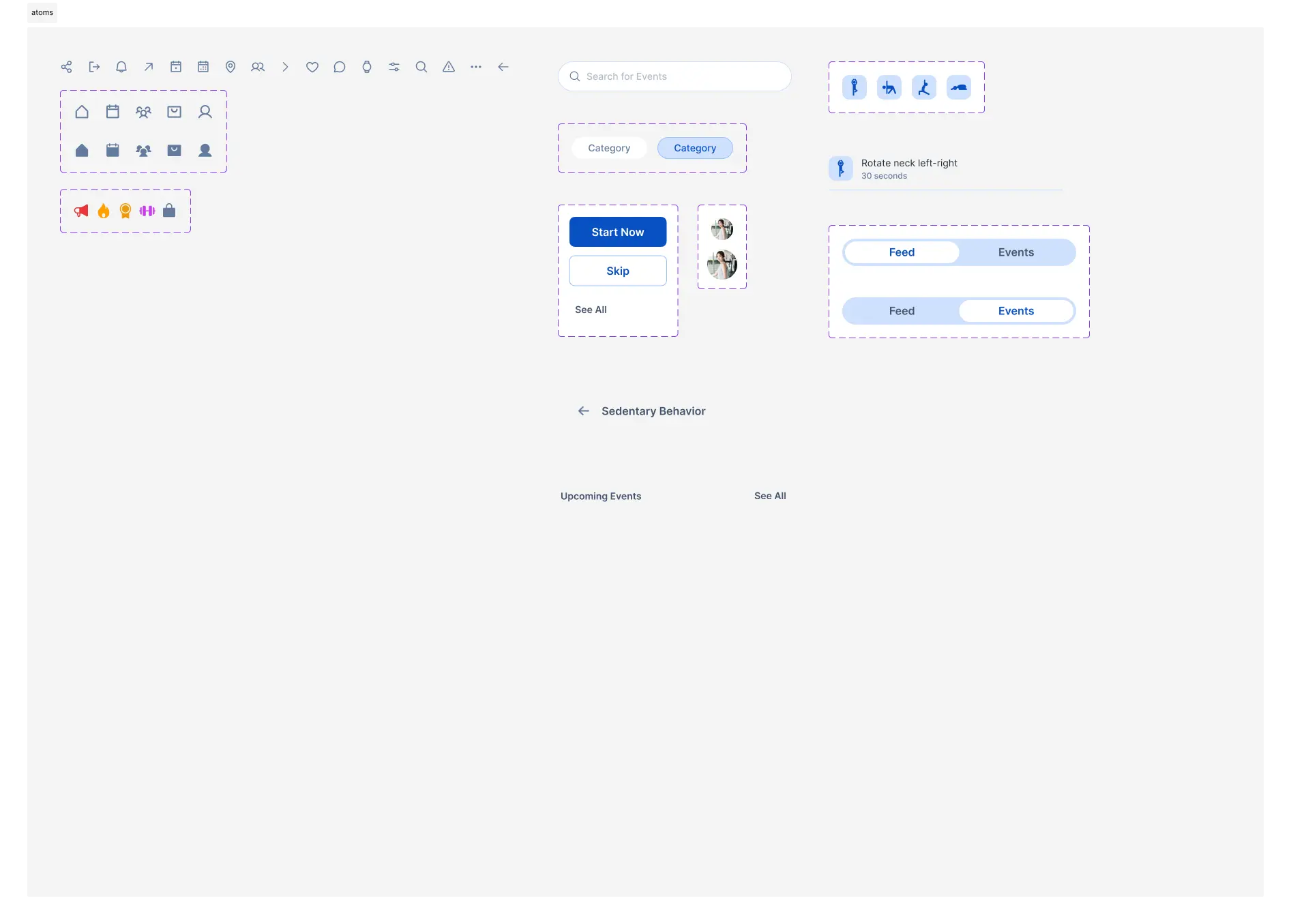
Task: Select Events in the switch with Feed active
Action: click(x=1016, y=252)
